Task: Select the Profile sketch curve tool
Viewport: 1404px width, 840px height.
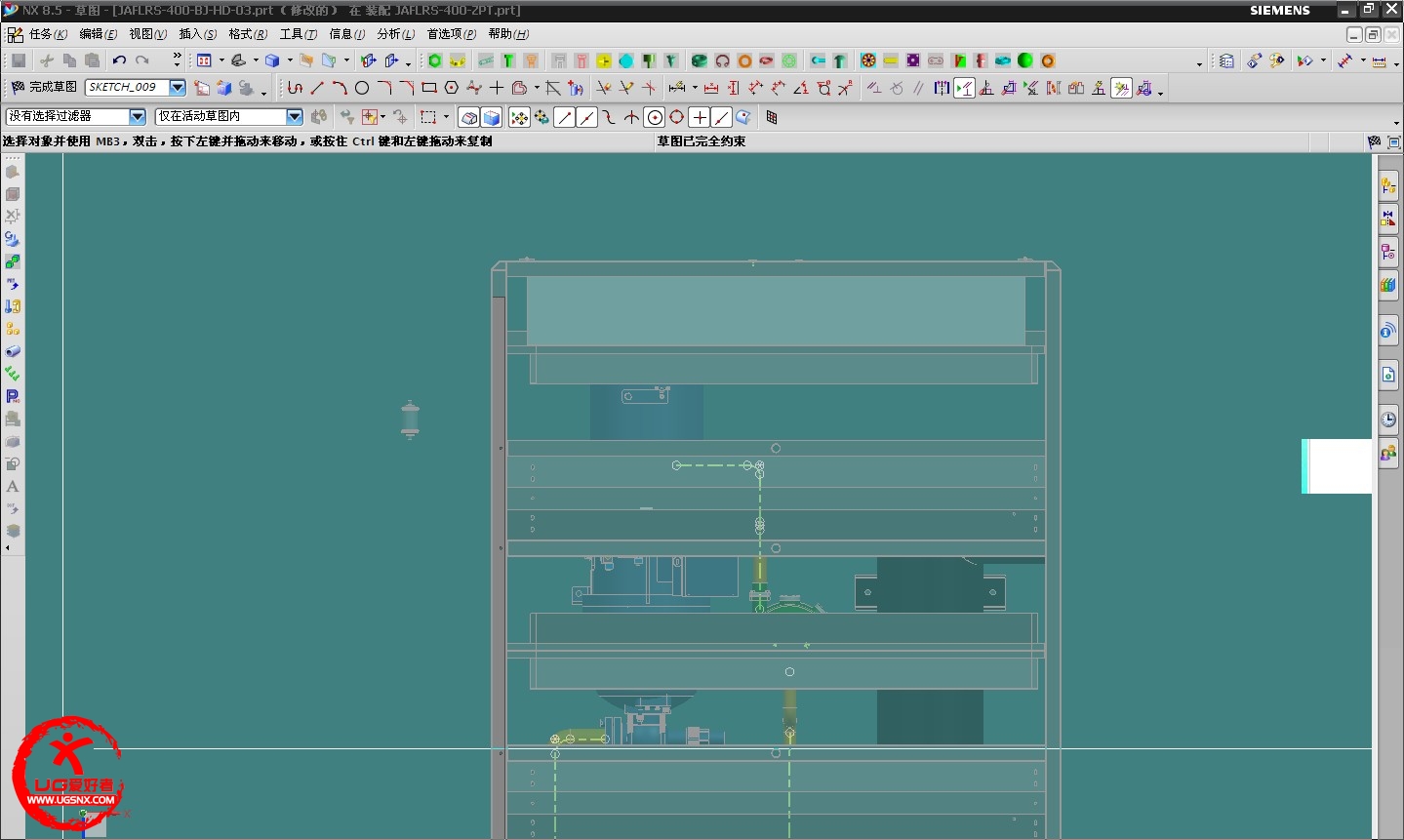Action: point(295,88)
